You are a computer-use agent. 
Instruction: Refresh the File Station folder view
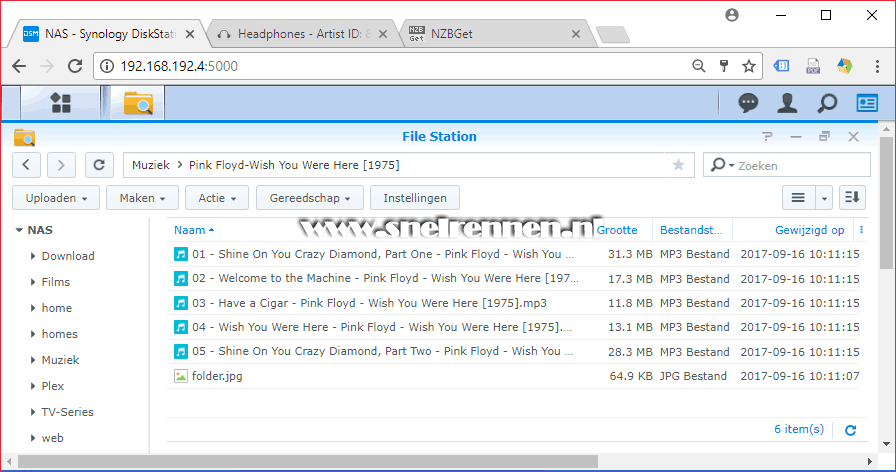[99, 165]
